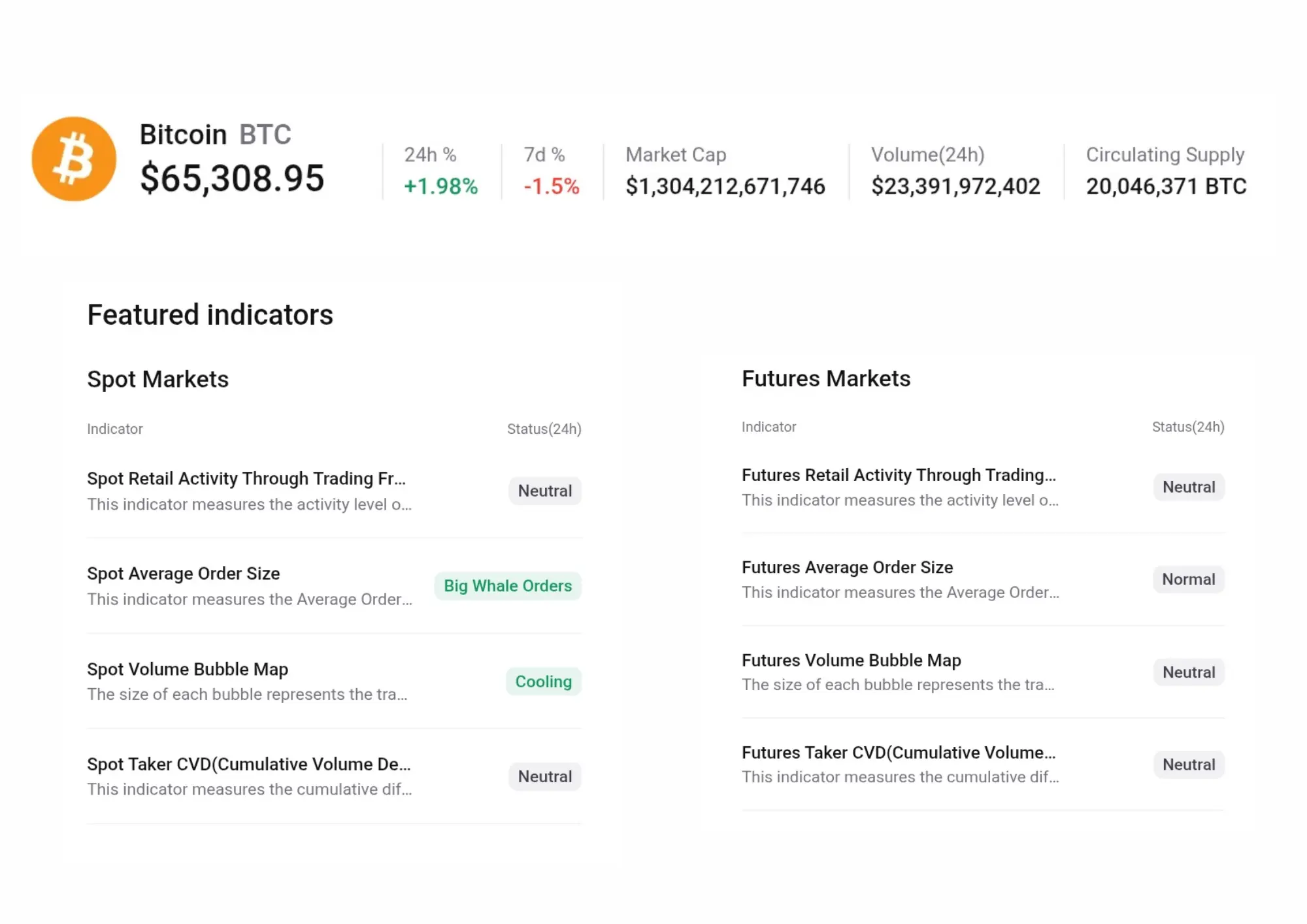Click the Market Cap label
Screen dimensions: 1307x924
(x=676, y=155)
